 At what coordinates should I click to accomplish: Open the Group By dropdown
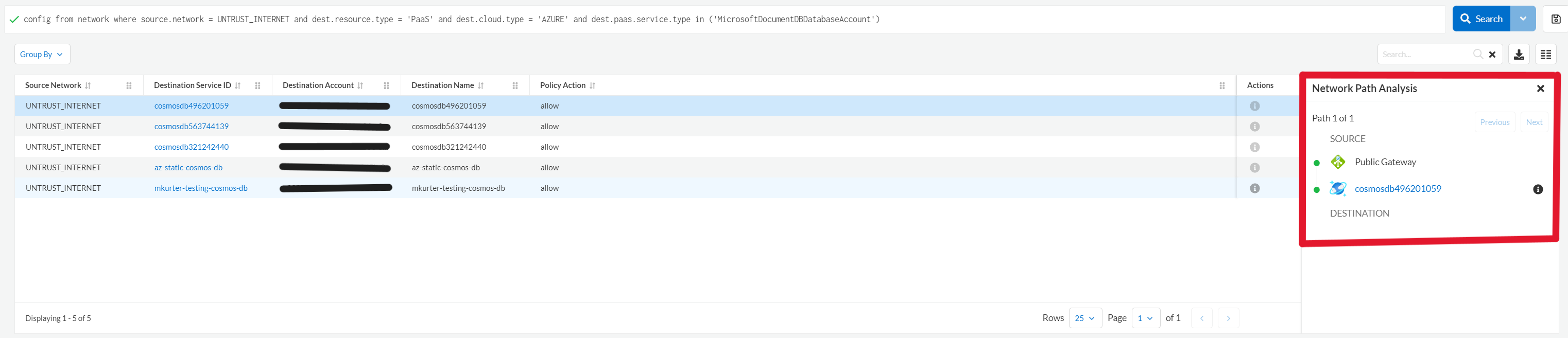tap(42, 54)
